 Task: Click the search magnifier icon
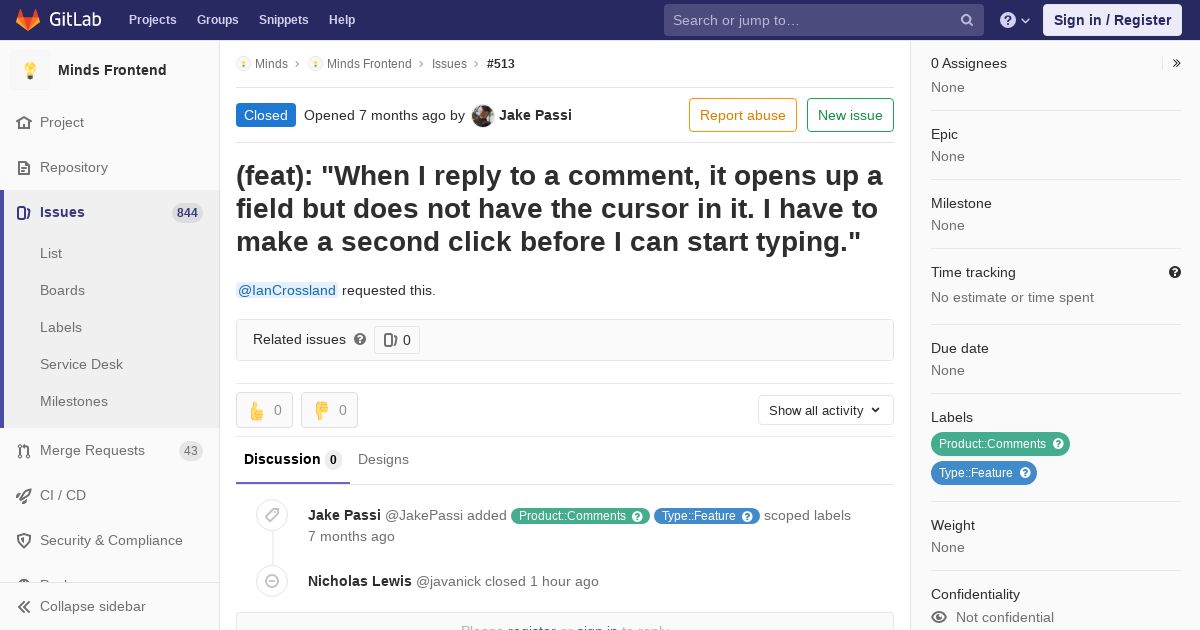[x=967, y=20]
